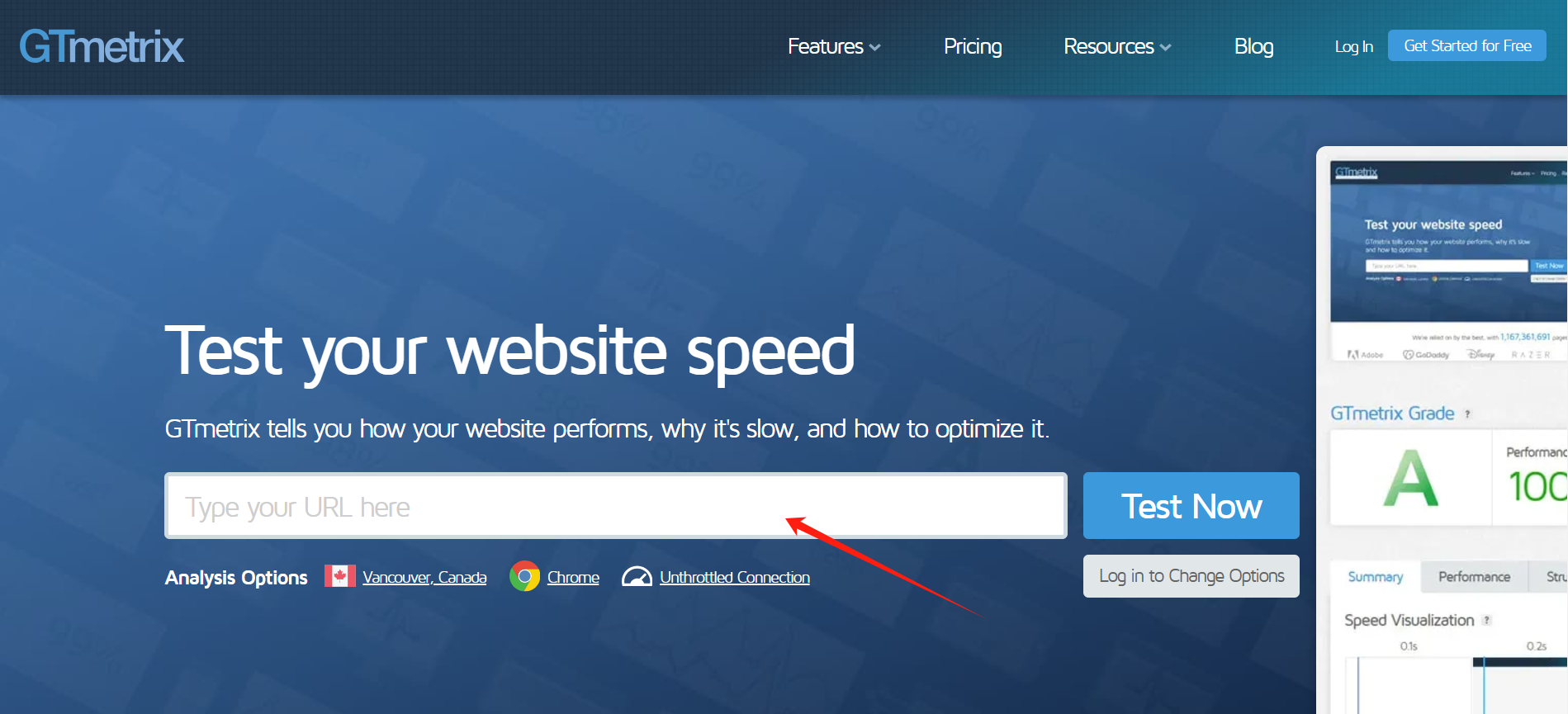The image size is (1568, 714).
Task: Click the grade A badge
Action: (1410, 478)
